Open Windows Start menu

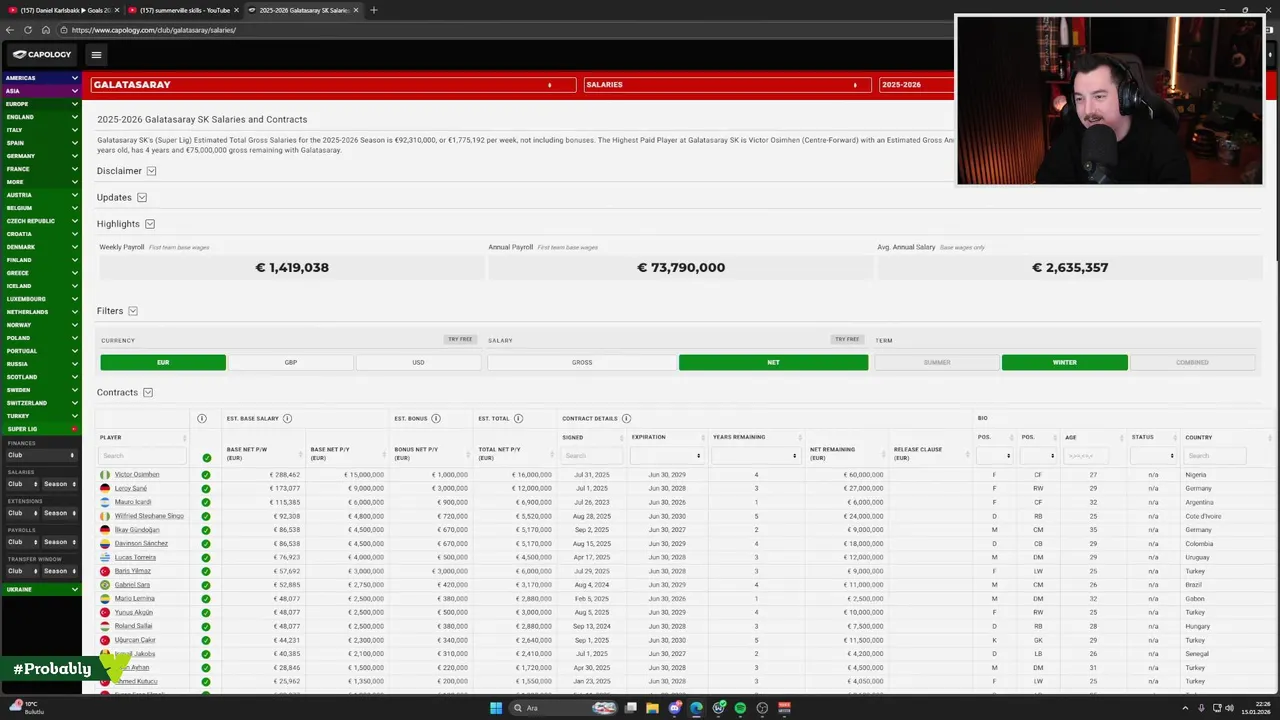(x=496, y=708)
